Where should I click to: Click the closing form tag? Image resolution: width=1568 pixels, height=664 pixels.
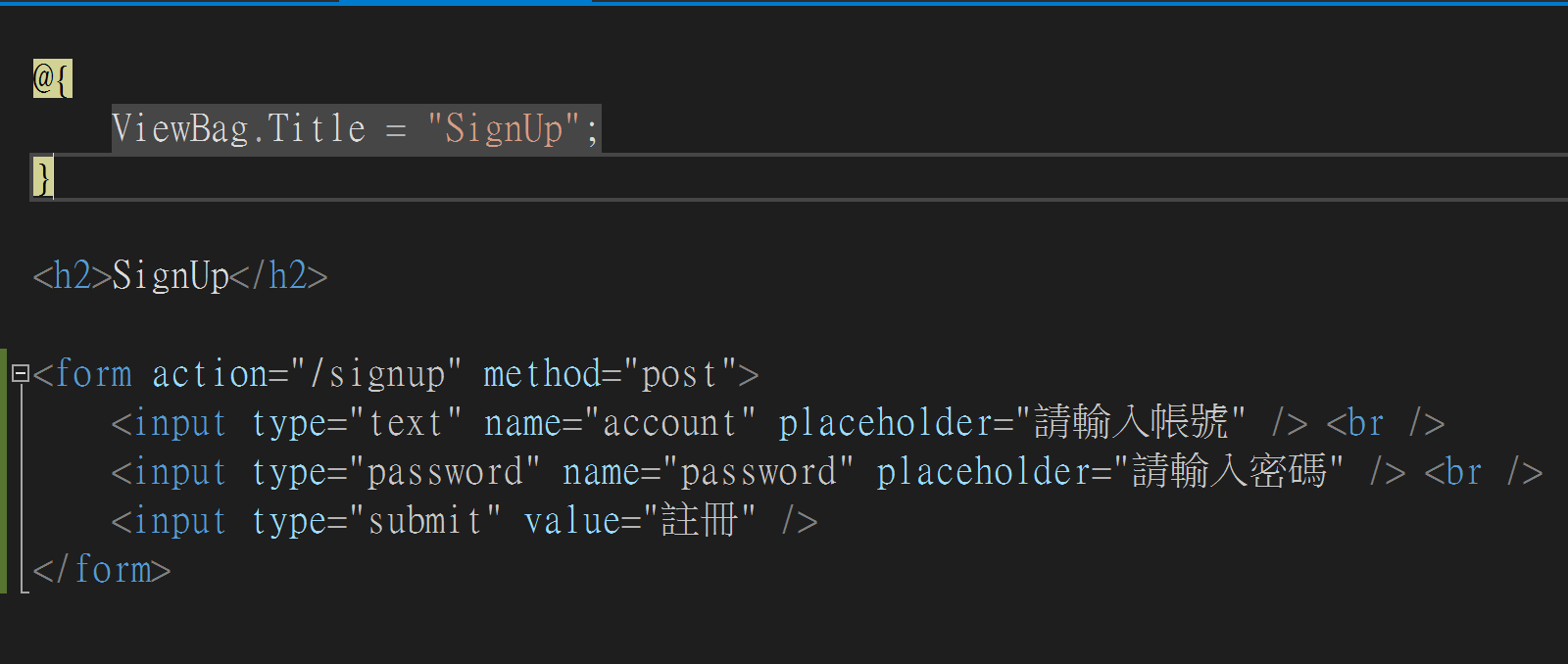tap(102, 570)
